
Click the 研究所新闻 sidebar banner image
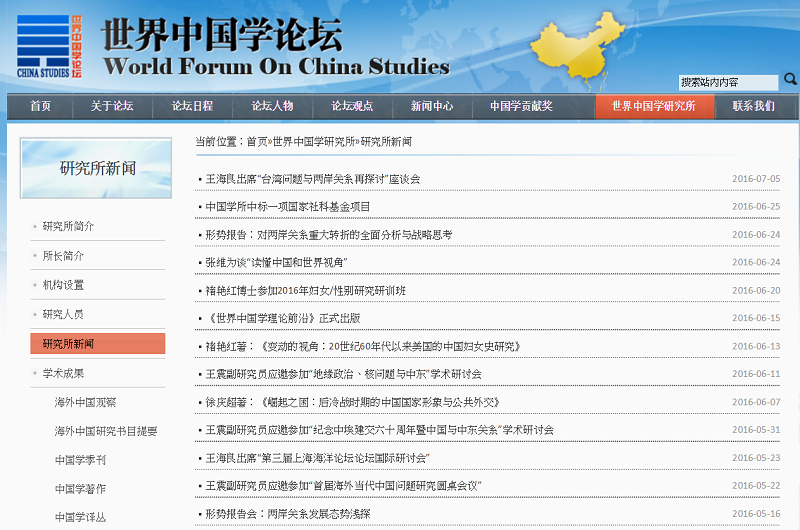click(96, 168)
